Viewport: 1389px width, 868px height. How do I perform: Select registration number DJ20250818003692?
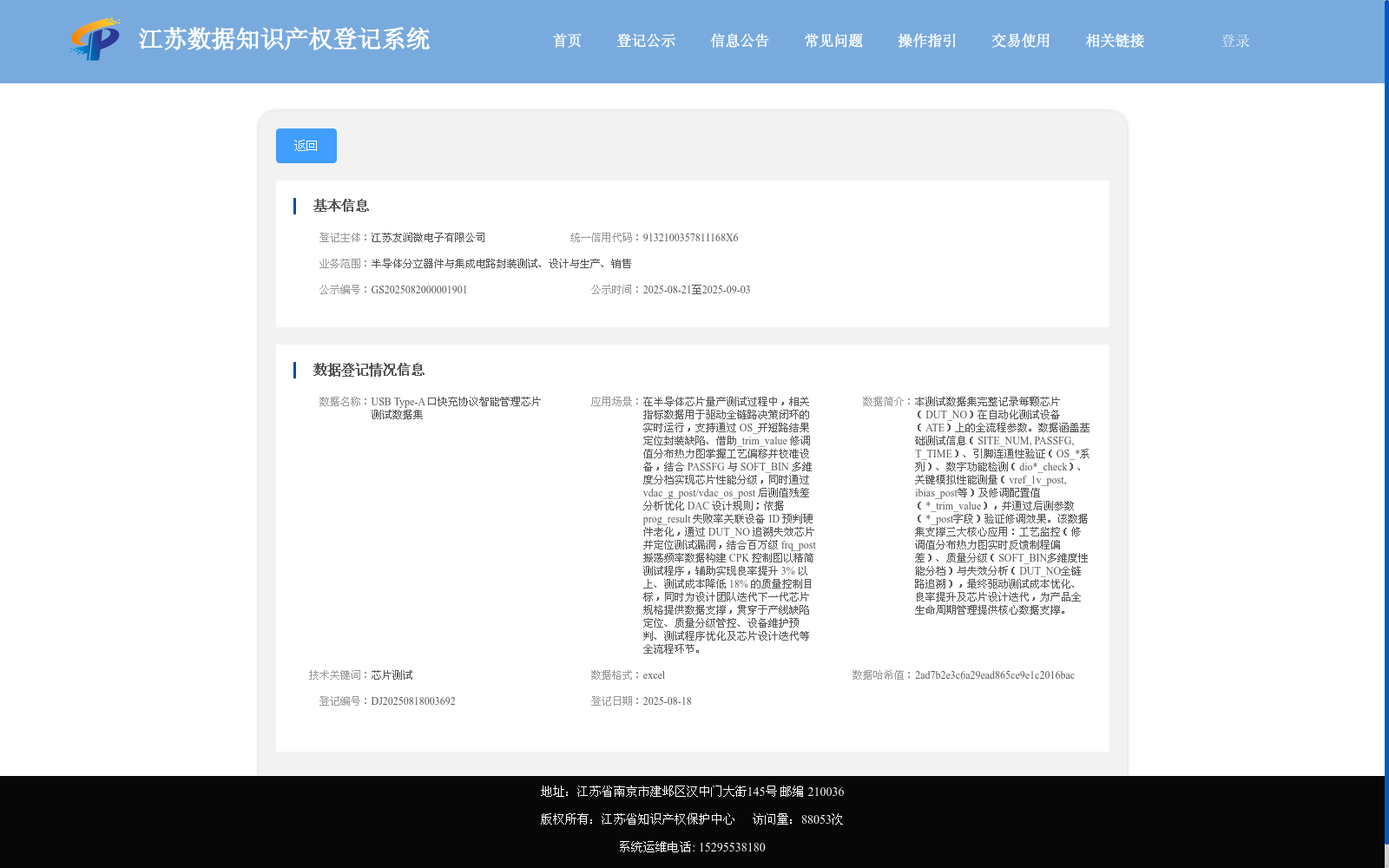(413, 701)
